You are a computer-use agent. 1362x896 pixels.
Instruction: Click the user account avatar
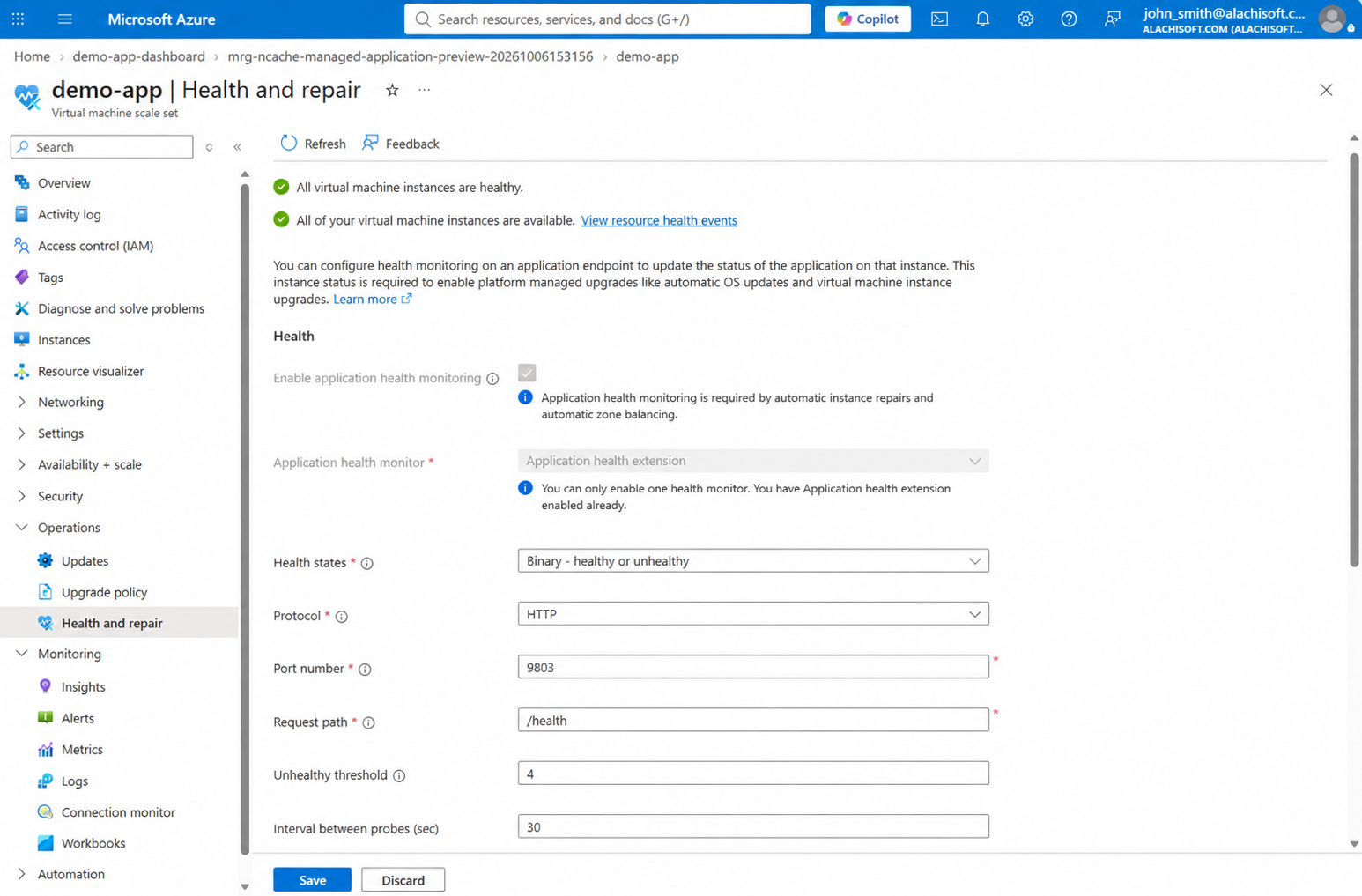1332,19
